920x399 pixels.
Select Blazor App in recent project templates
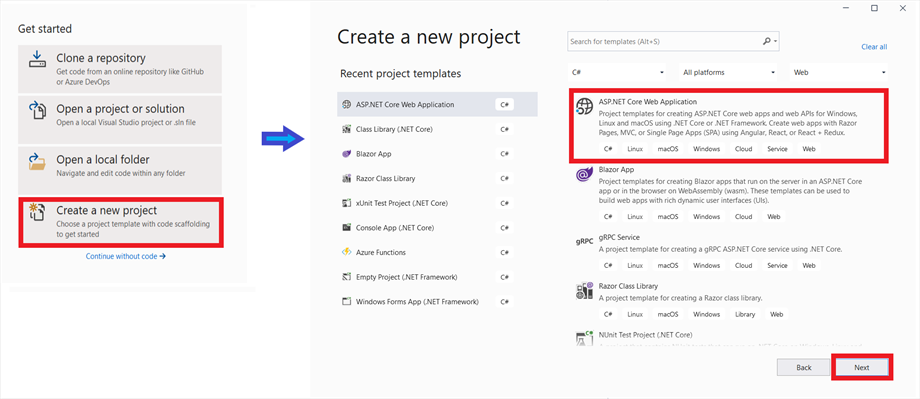[x=437, y=154]
